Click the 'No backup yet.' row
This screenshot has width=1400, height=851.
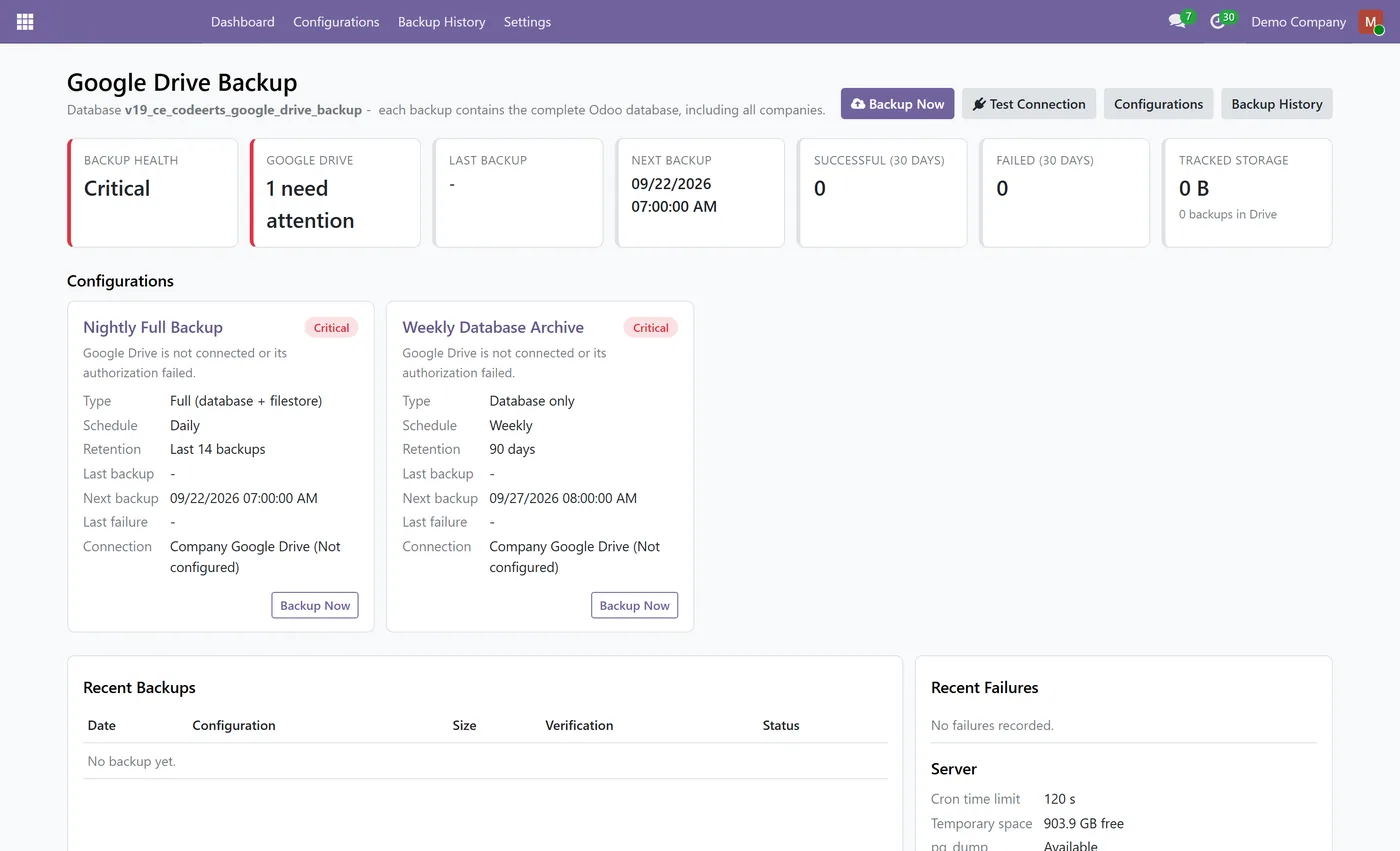[x=485, y=761]
